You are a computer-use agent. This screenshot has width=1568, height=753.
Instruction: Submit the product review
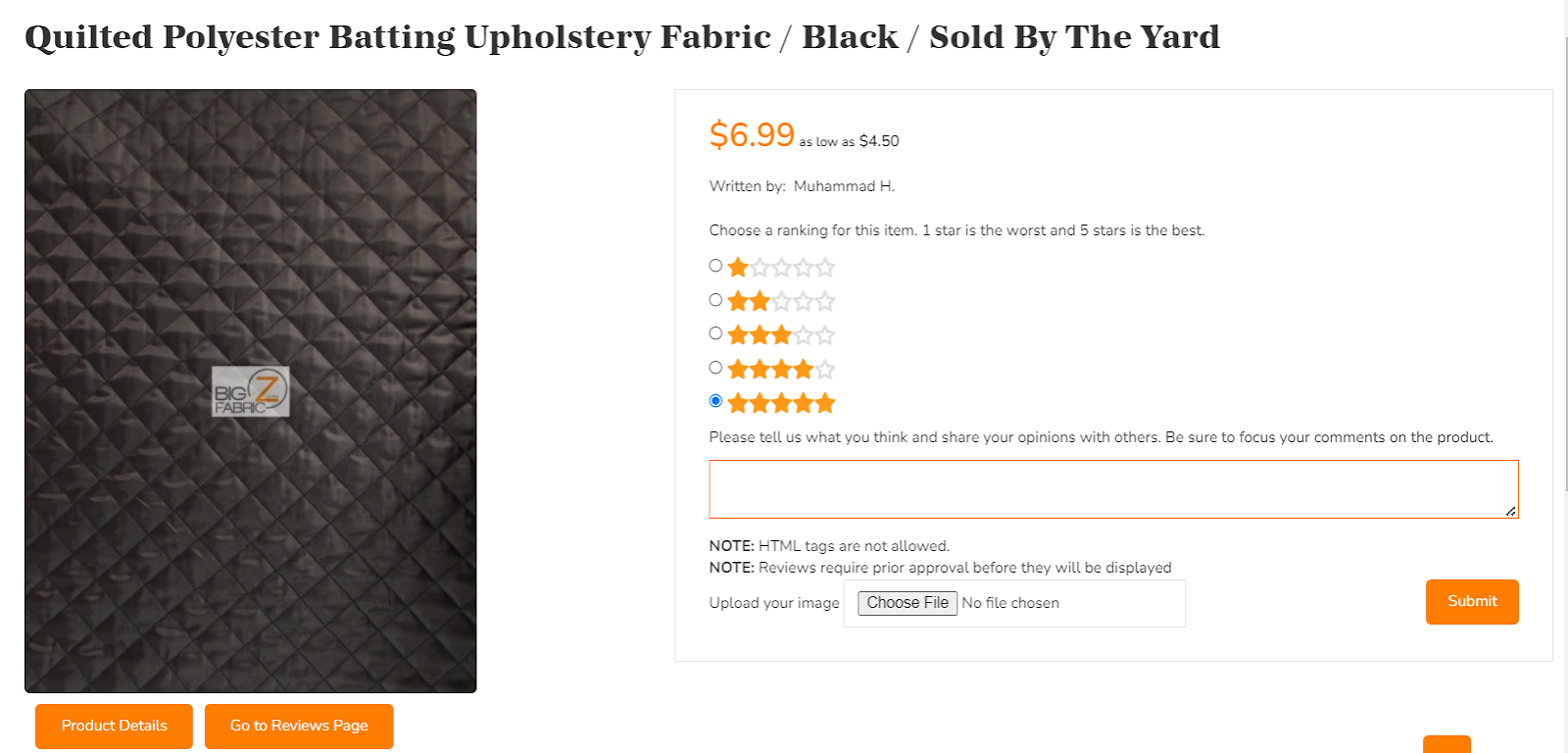click(1471, 601)
